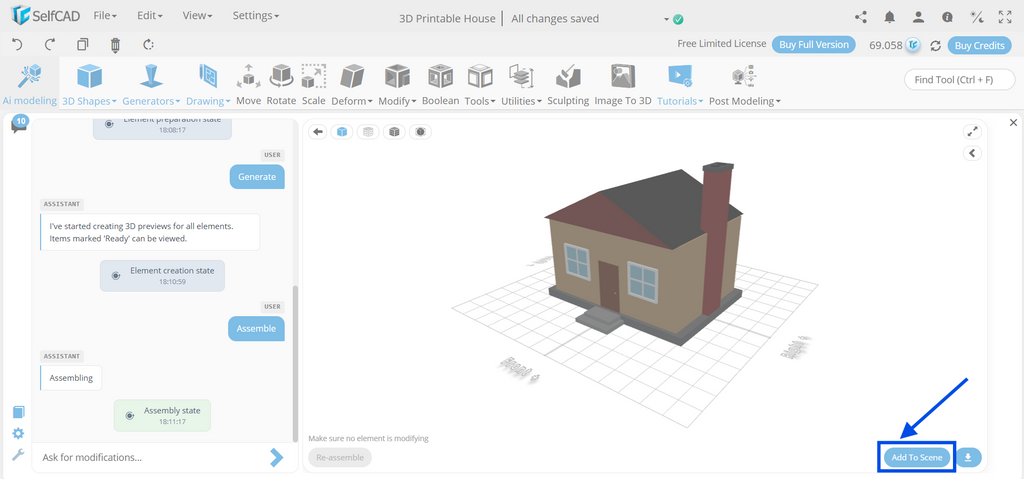Open the Drawing tools dropdown
This screenshot has width=1024, height=479.
pyautogui.click(x=208, y=85)
